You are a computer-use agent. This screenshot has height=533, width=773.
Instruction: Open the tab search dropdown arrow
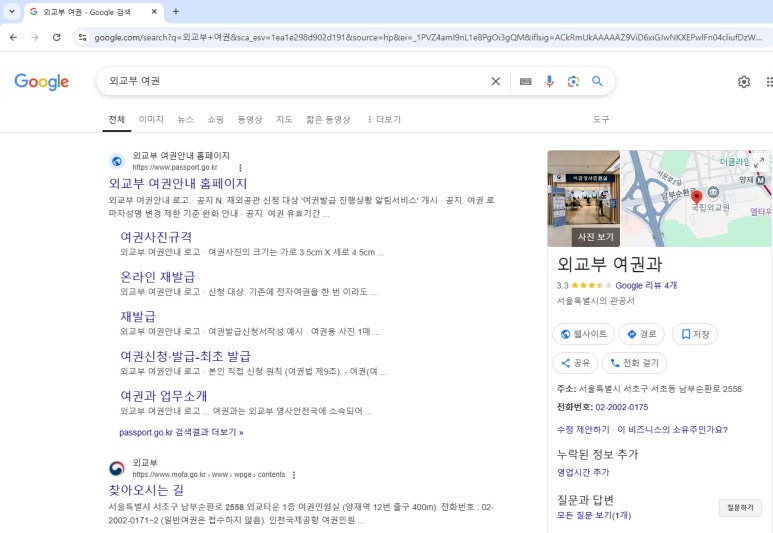[12, 11]
